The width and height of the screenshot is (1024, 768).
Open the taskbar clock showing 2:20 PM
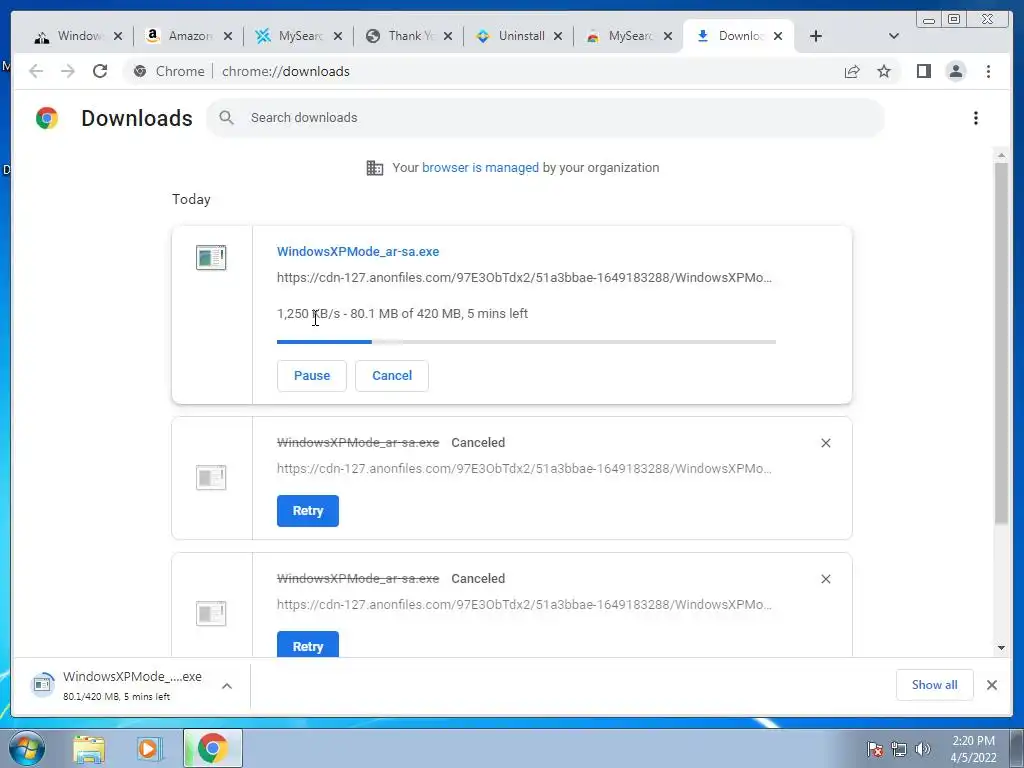coord(973,749)
